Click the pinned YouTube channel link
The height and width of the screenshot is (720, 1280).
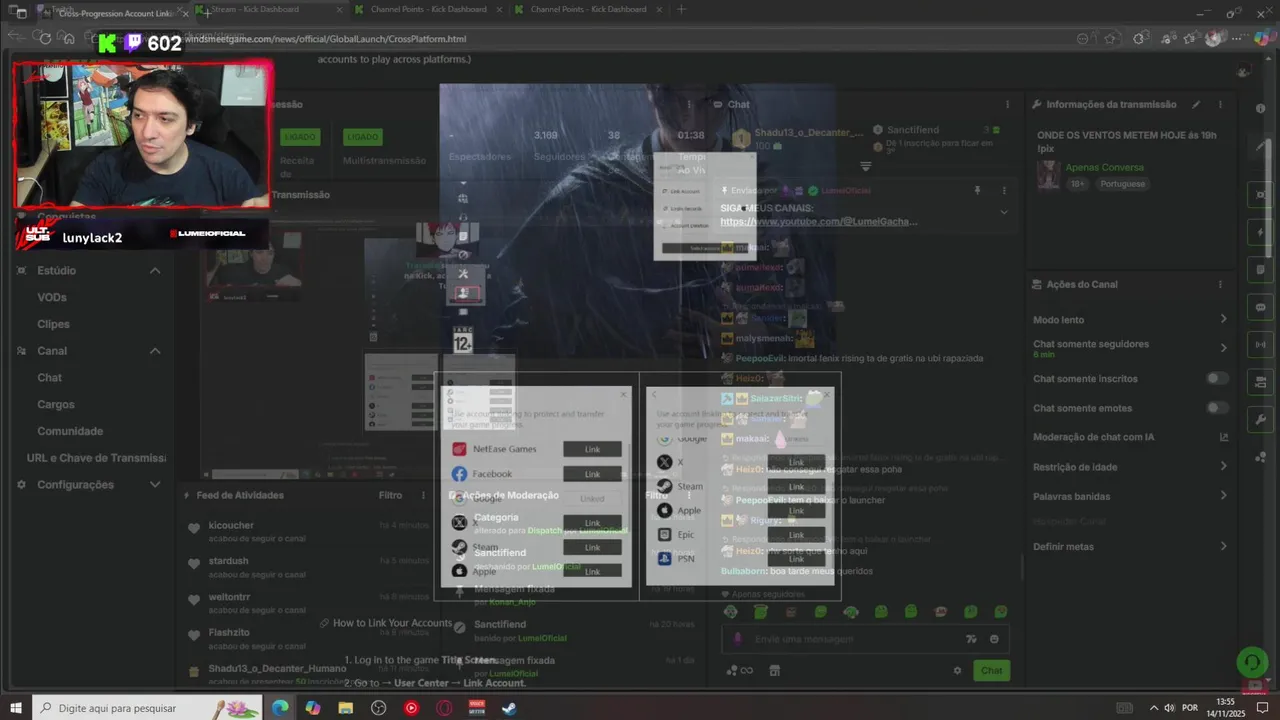pos(818,221)
